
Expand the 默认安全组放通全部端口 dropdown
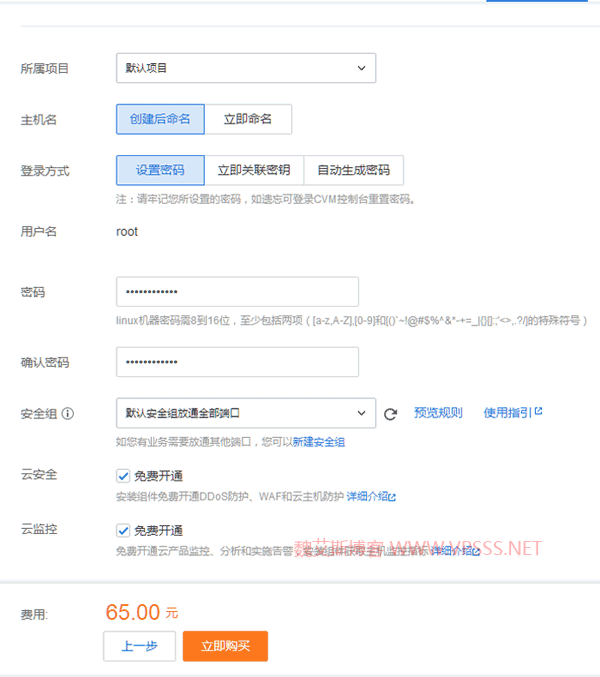click(x=245, y=413)
